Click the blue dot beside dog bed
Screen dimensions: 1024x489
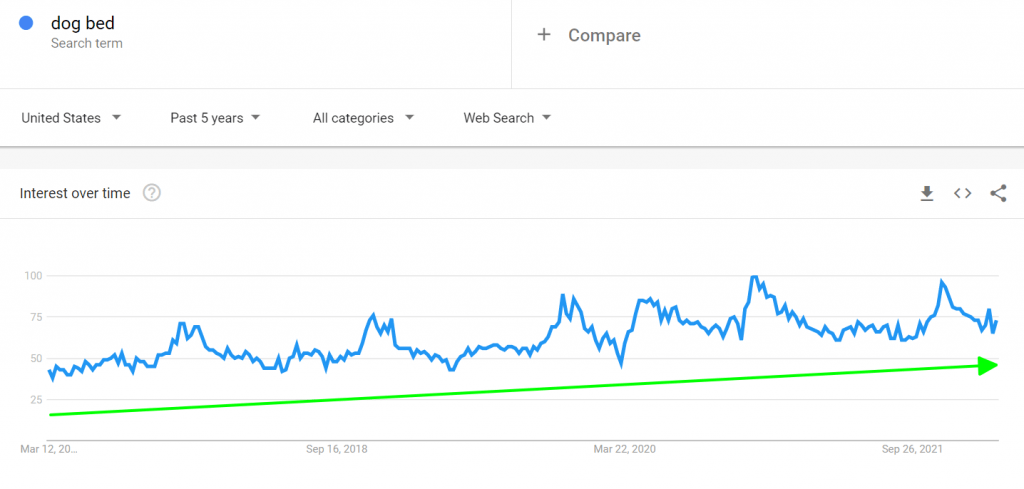(x=27, y=24)
